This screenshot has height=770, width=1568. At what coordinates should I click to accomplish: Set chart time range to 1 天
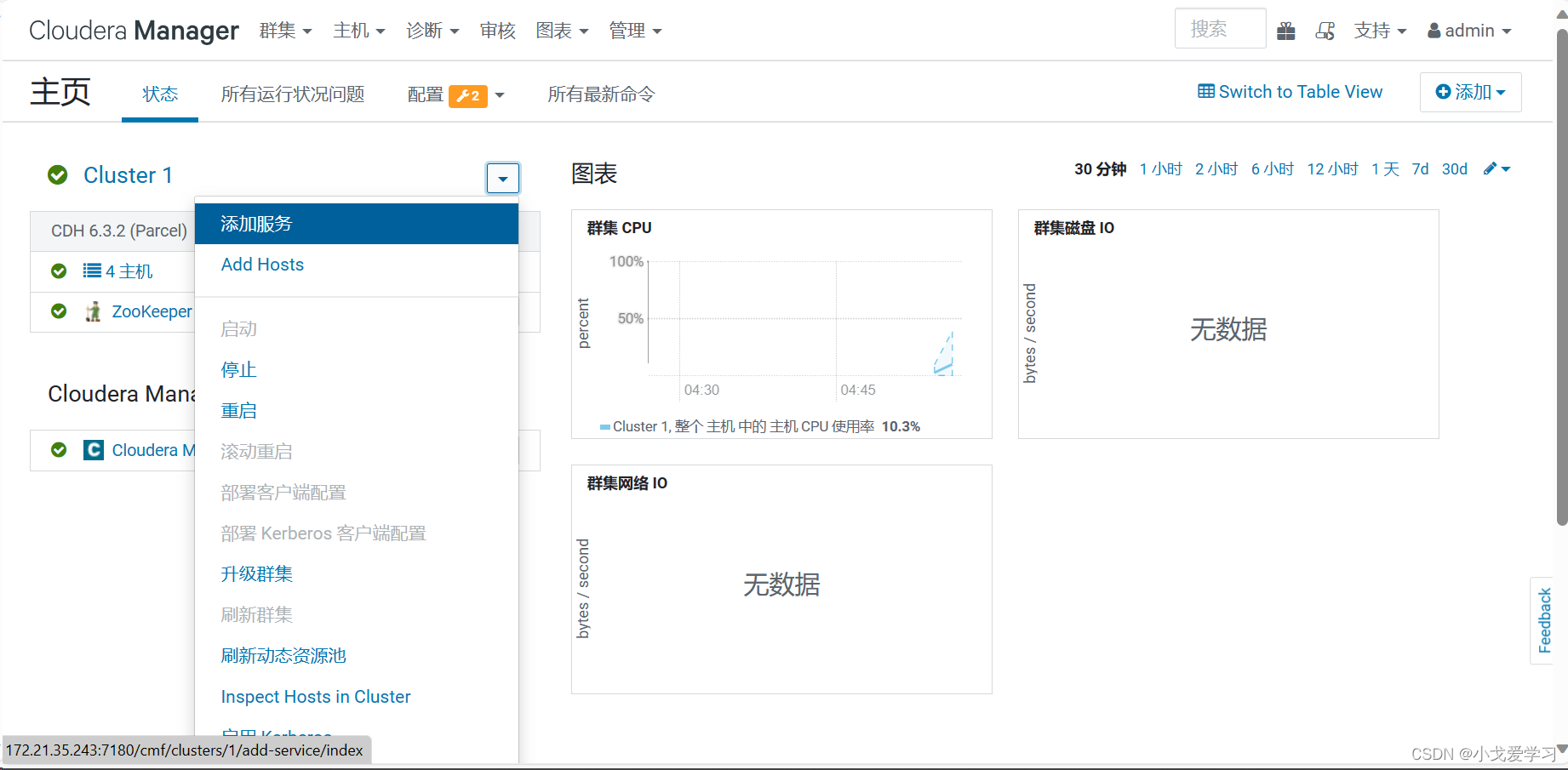coord(1385,169)
